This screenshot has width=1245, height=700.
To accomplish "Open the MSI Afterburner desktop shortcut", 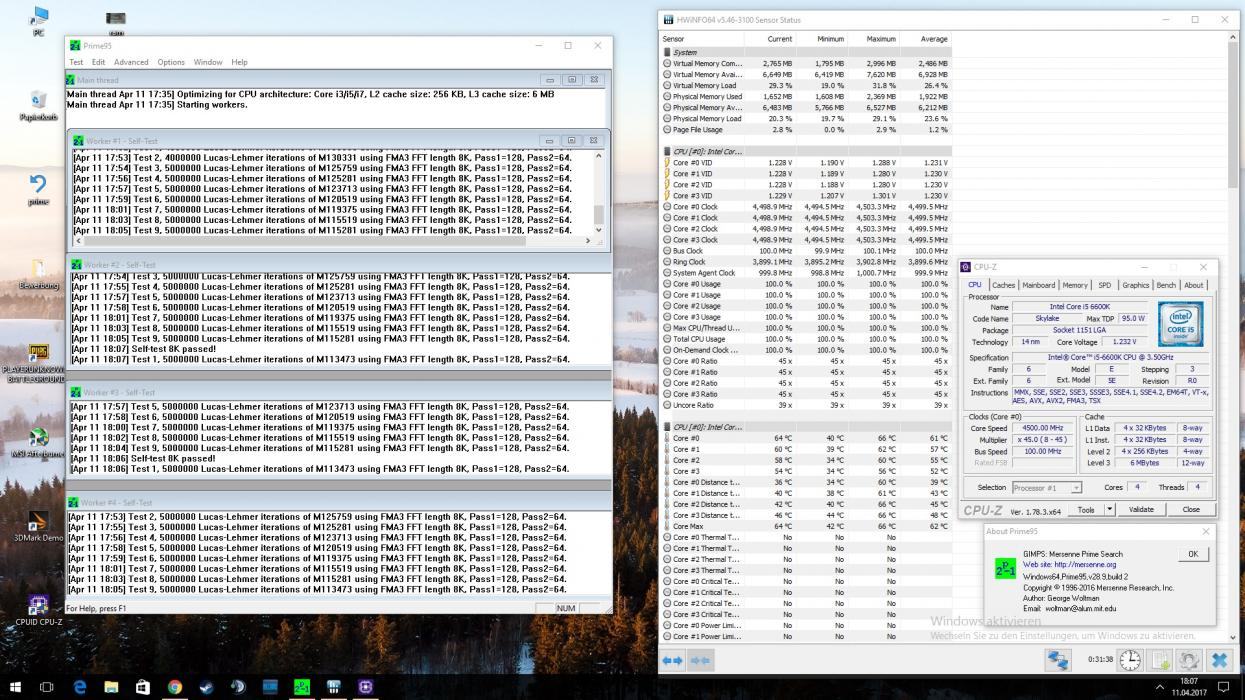I will [x=38, y=443].
